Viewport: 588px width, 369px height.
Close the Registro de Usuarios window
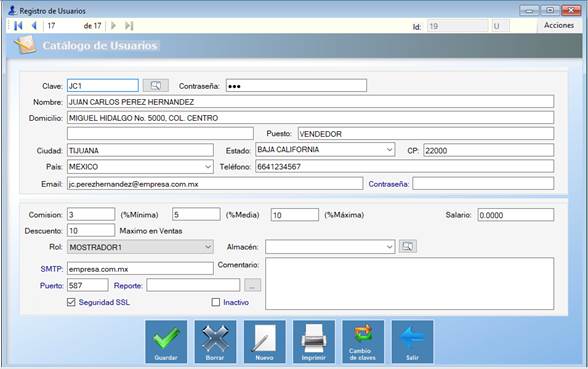(x=571, y=10)
